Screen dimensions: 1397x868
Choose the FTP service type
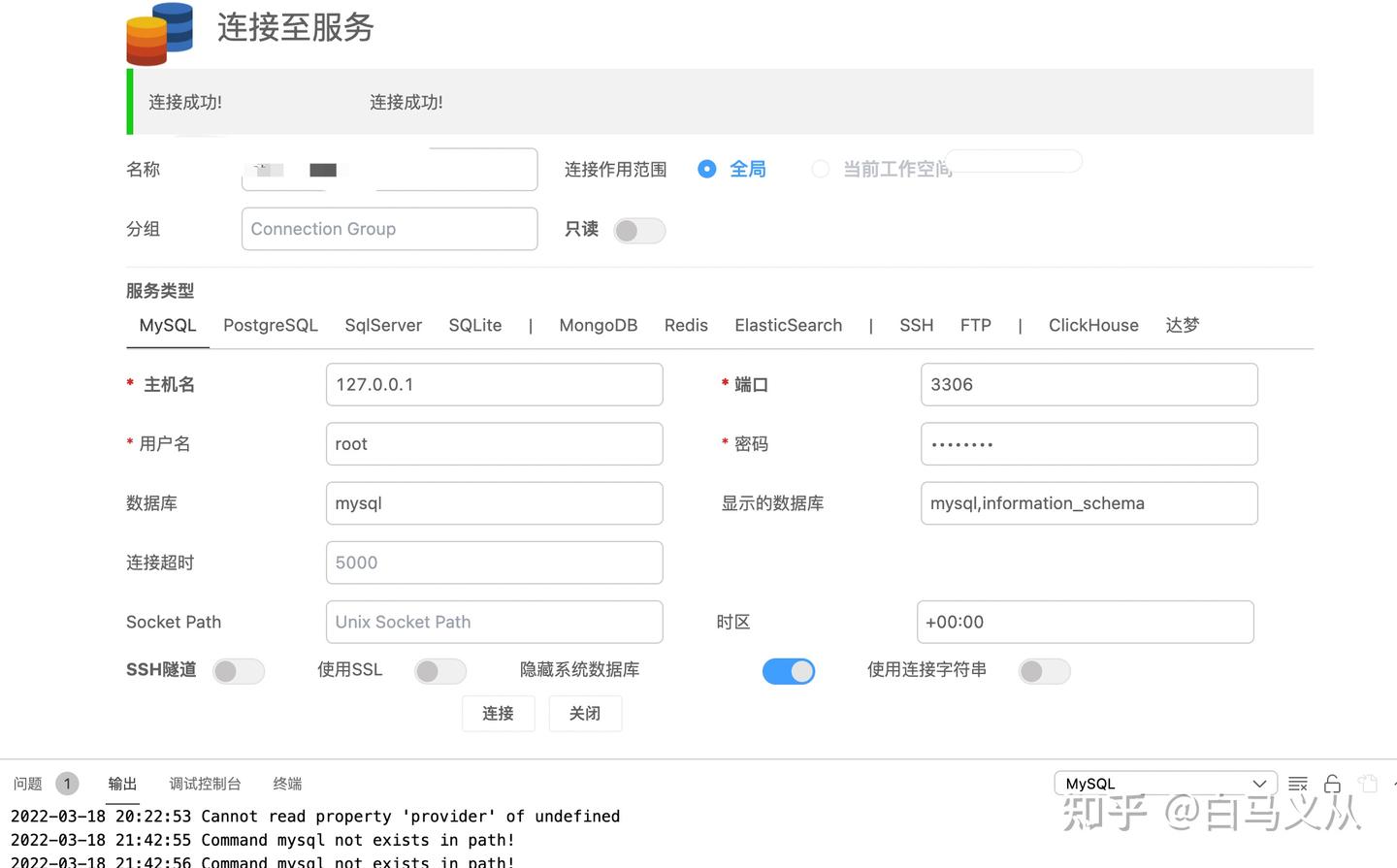point(976,326)
